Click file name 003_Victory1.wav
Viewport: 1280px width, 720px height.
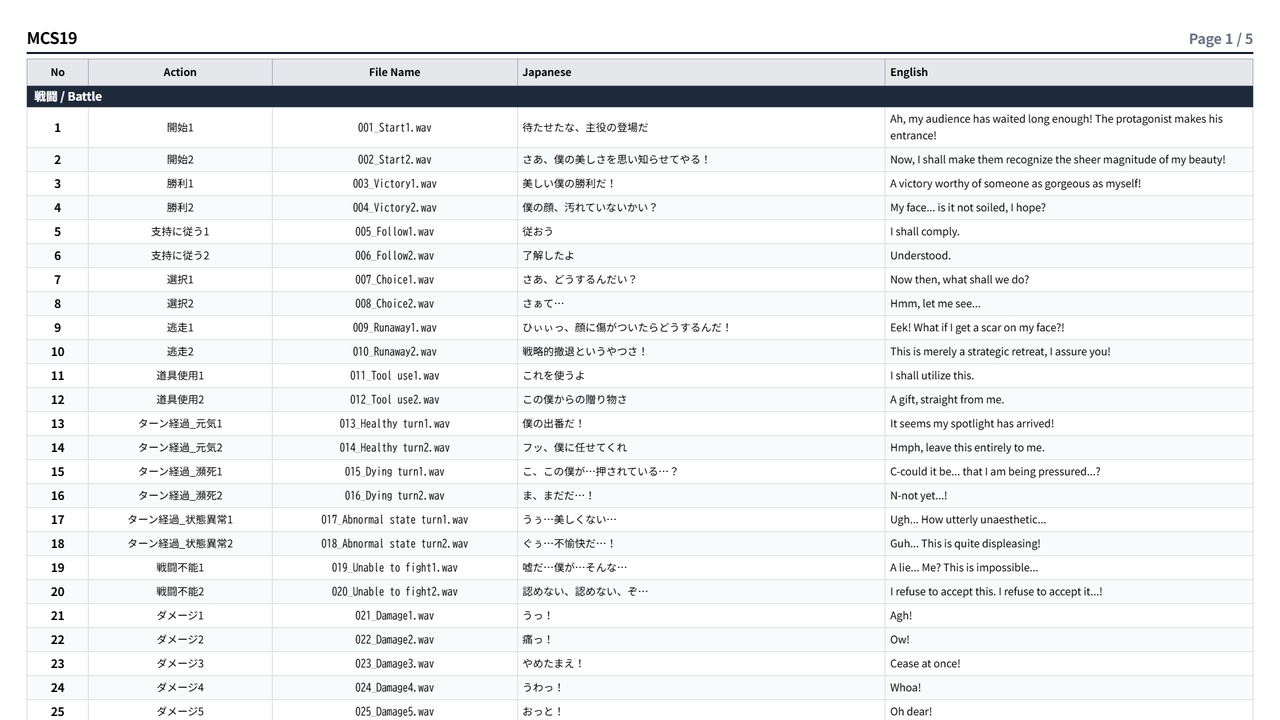tap(394, 184)
